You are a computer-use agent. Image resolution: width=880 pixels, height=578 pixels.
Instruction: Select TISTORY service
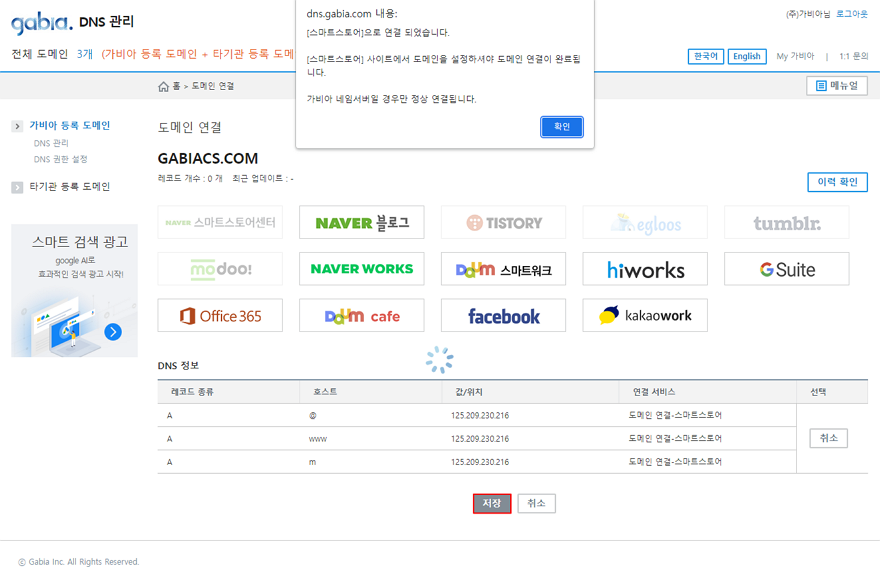503,222
